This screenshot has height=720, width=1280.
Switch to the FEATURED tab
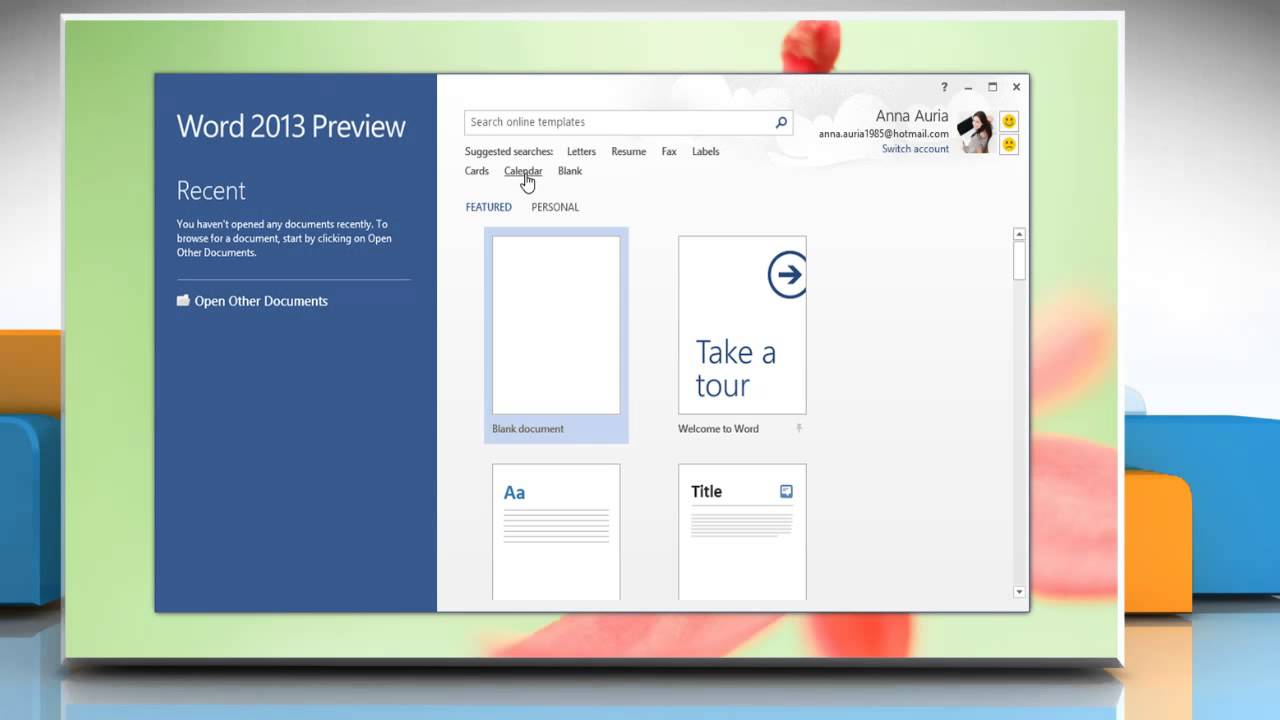click(x=488, y=207)
